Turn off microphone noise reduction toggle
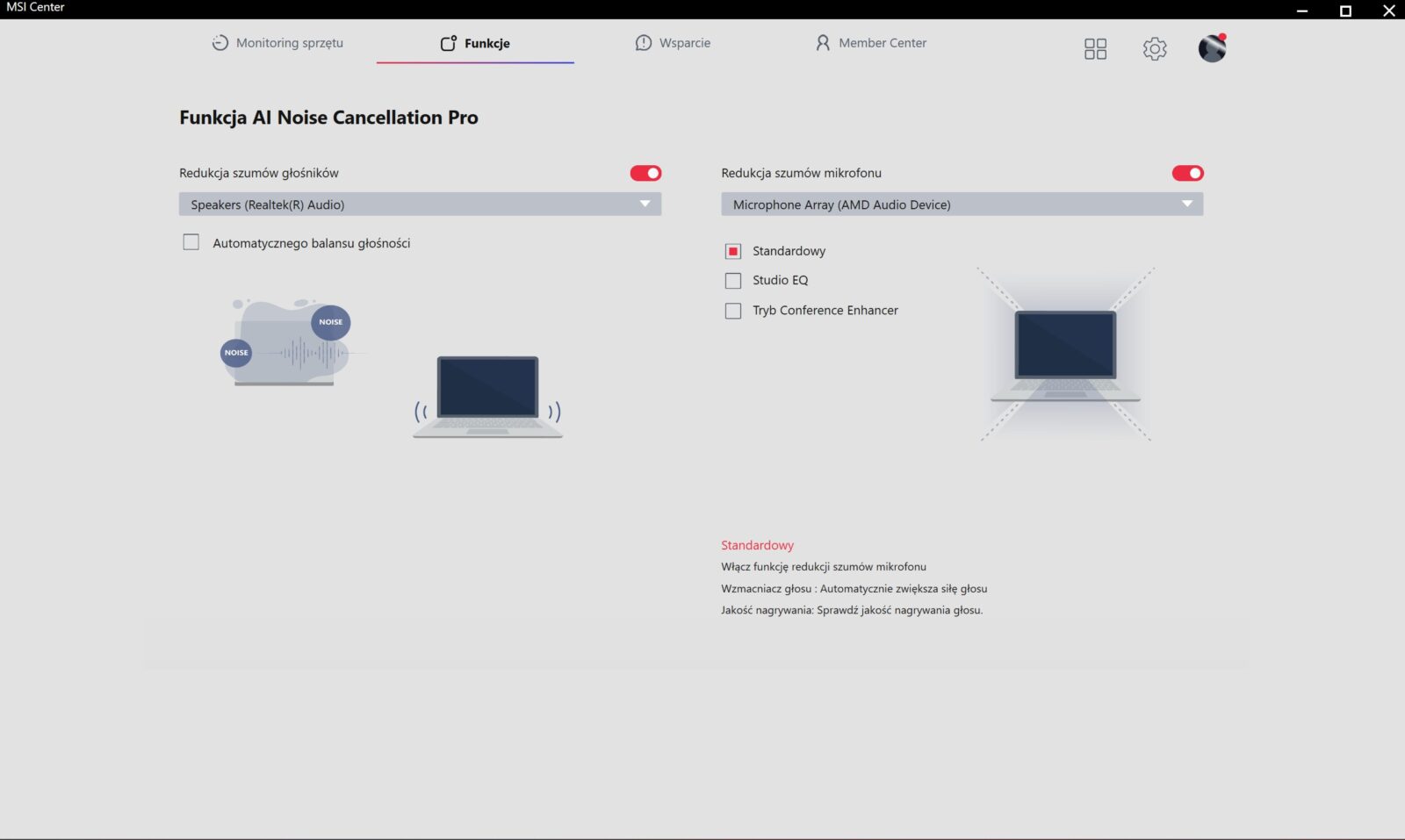 [1187, 173]
